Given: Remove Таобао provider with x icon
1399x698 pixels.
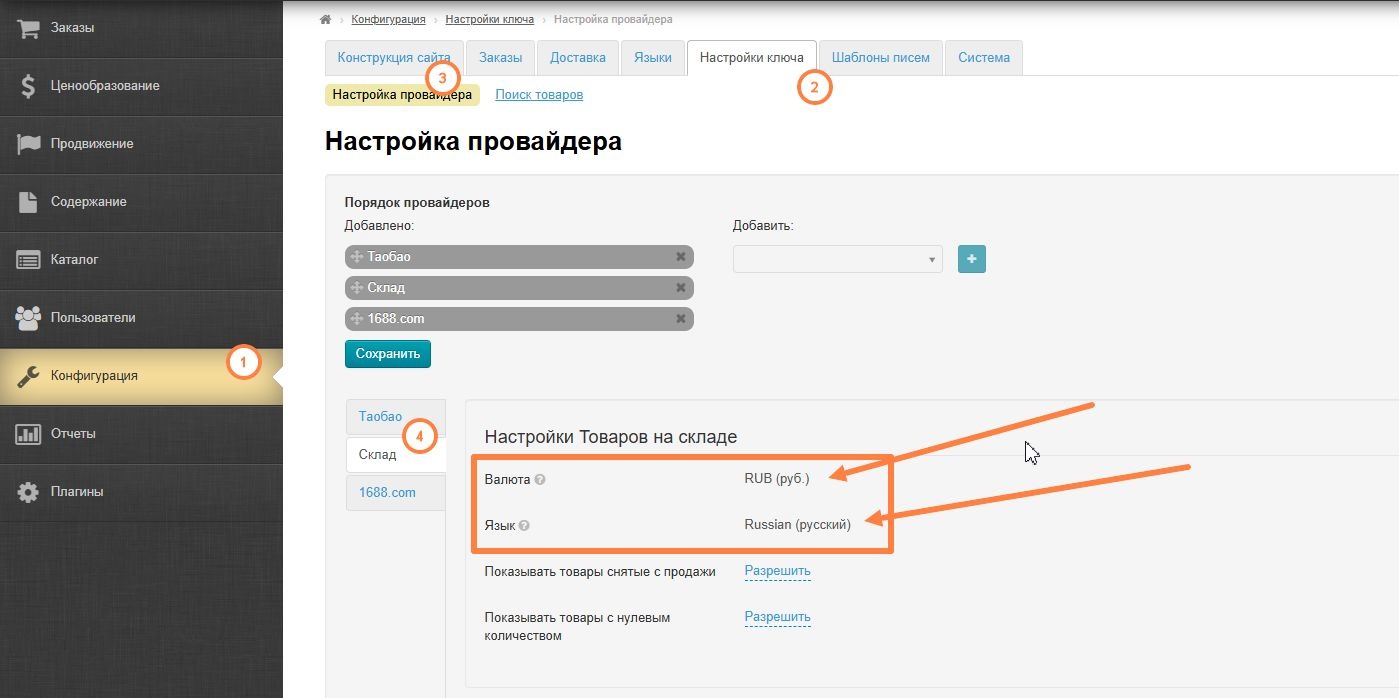Looking at the screenshot, I should (681, 257).
